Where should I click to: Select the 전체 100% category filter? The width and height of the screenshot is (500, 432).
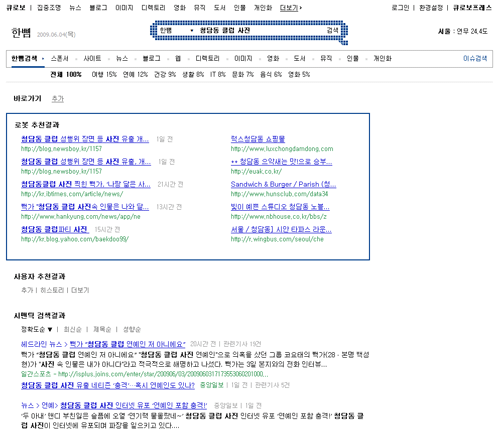click(66, 74)
